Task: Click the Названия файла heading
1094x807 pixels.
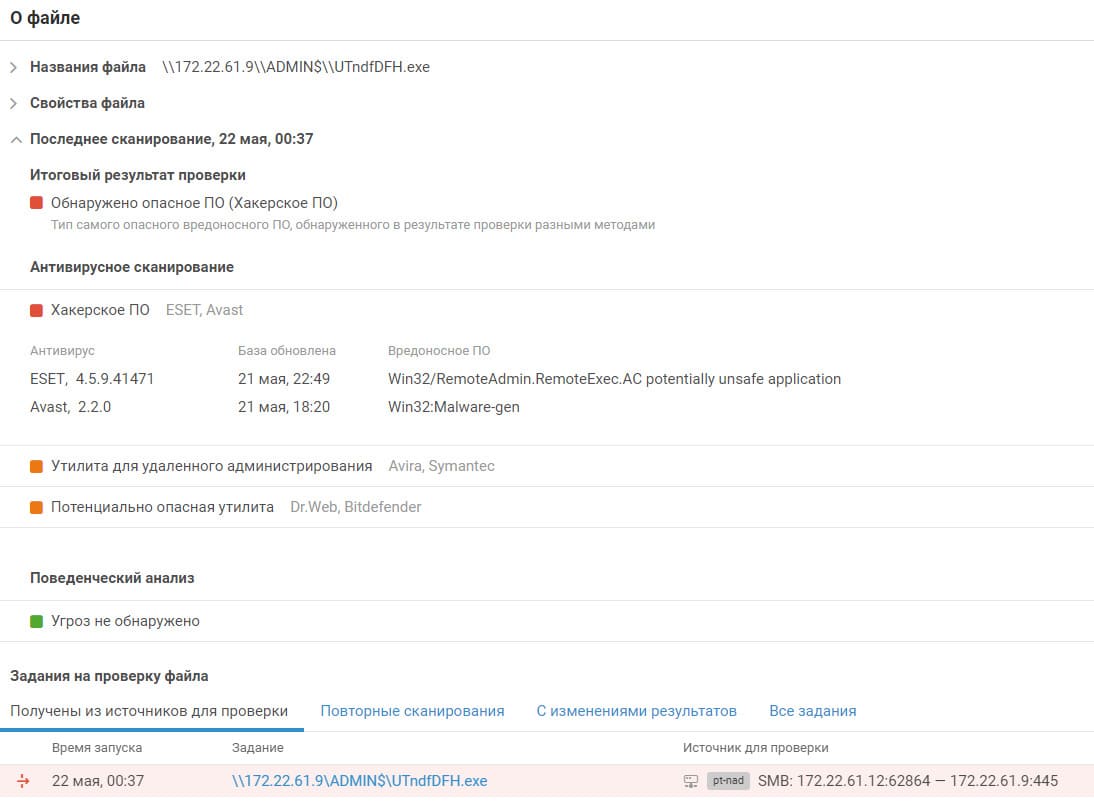Action: (x=88, y=67)
